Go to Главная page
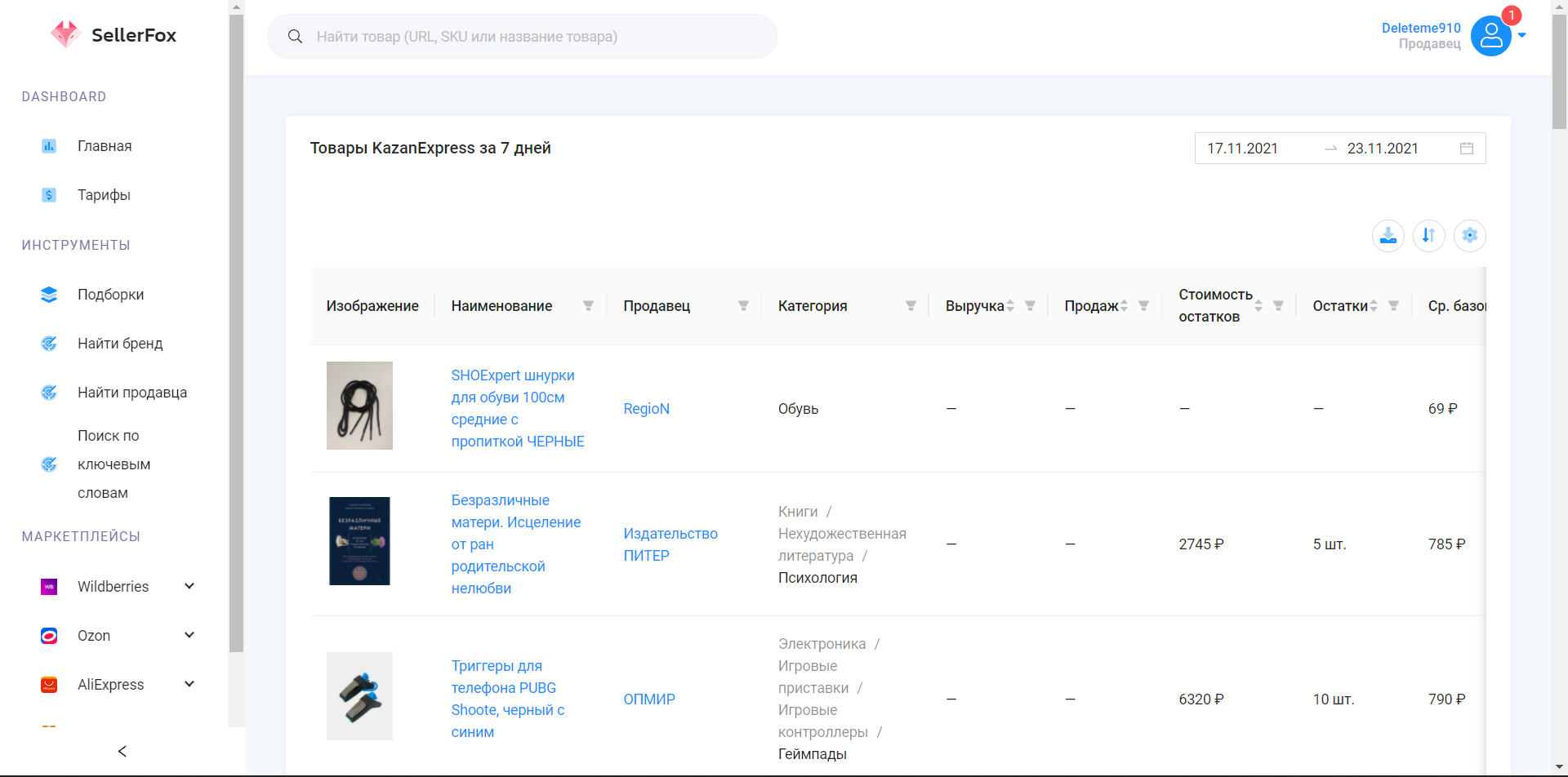This screenshot has height=777, width=1568. pyautogui.click(x=105, y=146)
